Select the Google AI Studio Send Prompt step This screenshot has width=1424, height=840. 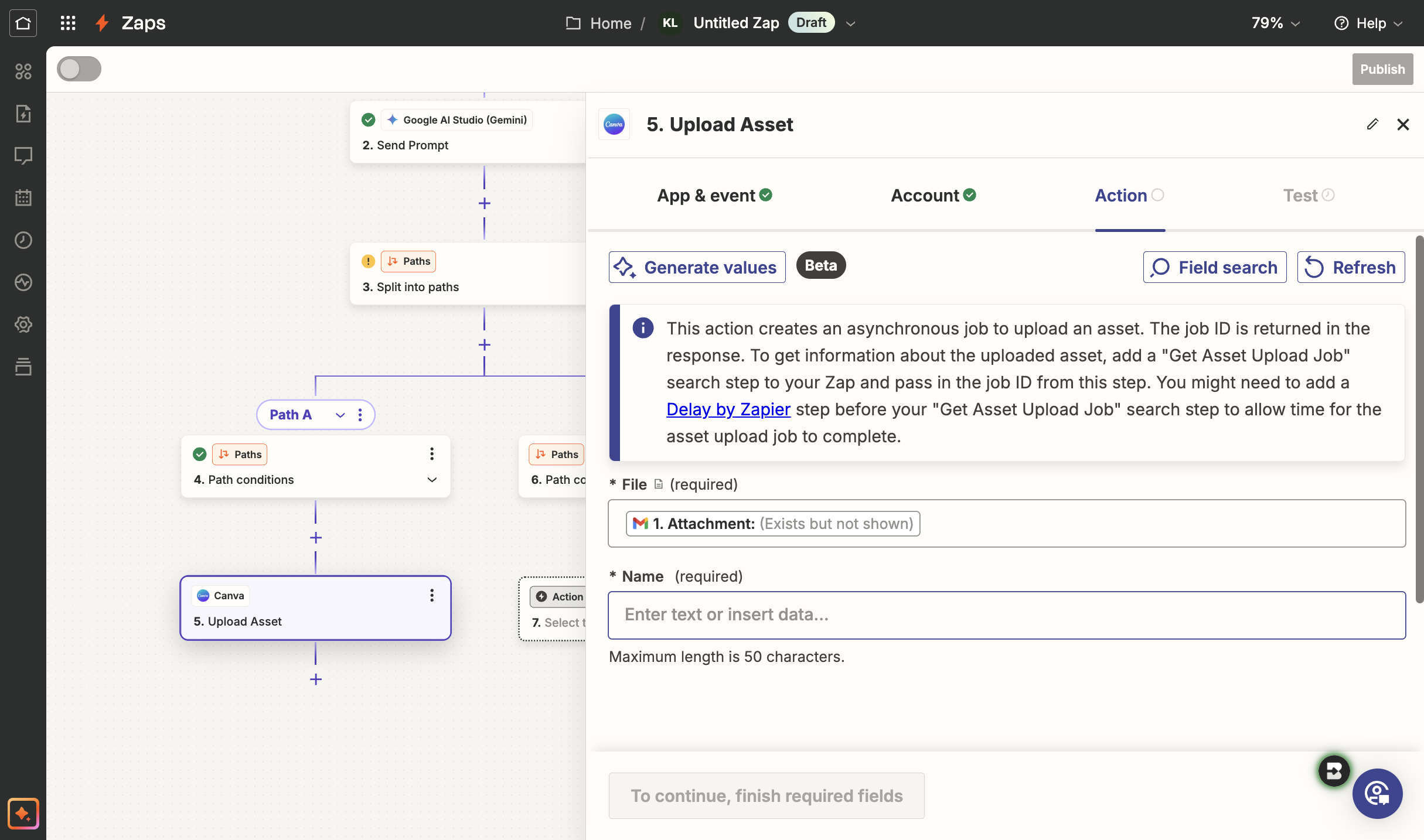468,132
